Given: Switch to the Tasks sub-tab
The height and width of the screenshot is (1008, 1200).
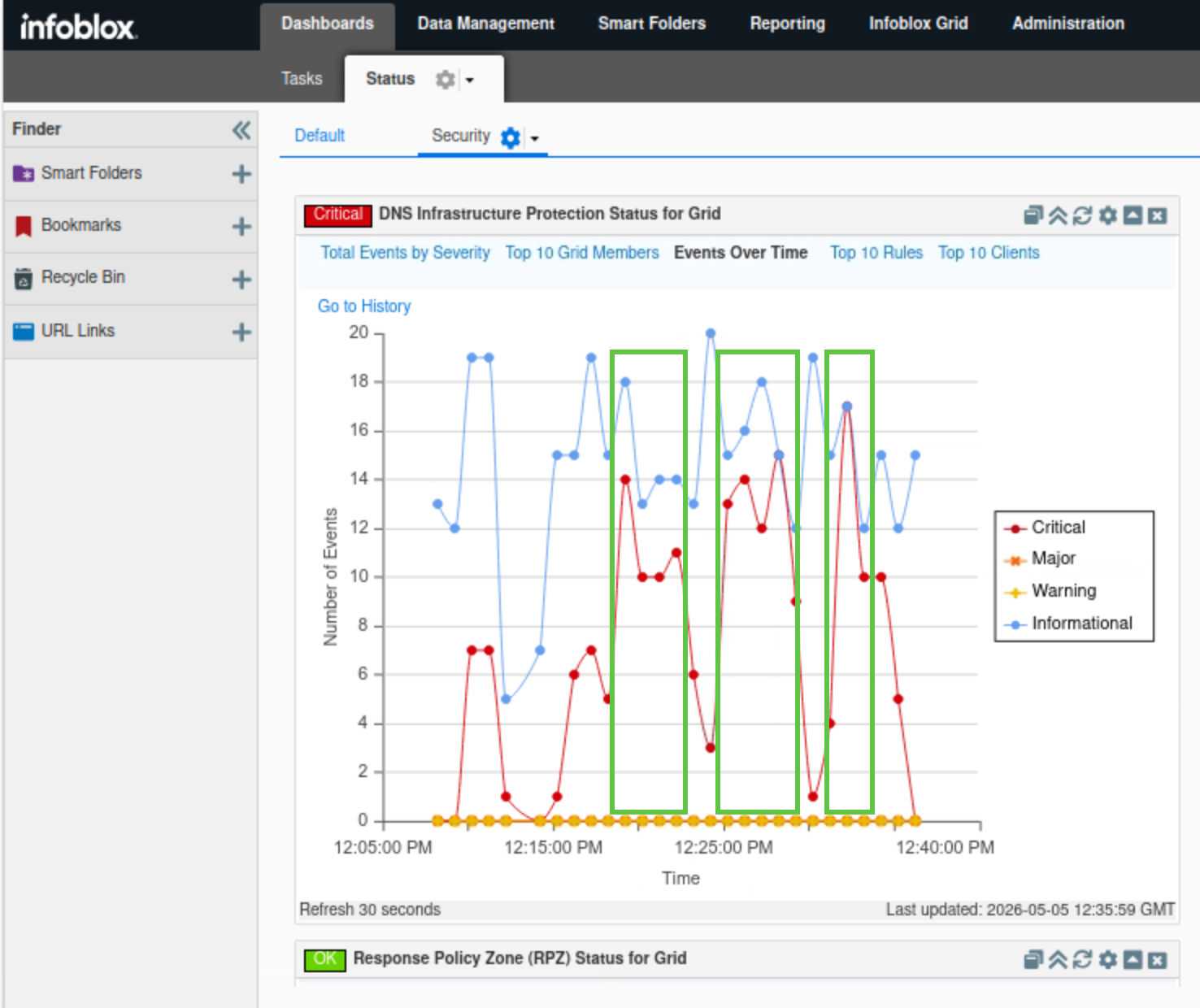Looking at the screenshot, I should [x=302, y=79].
